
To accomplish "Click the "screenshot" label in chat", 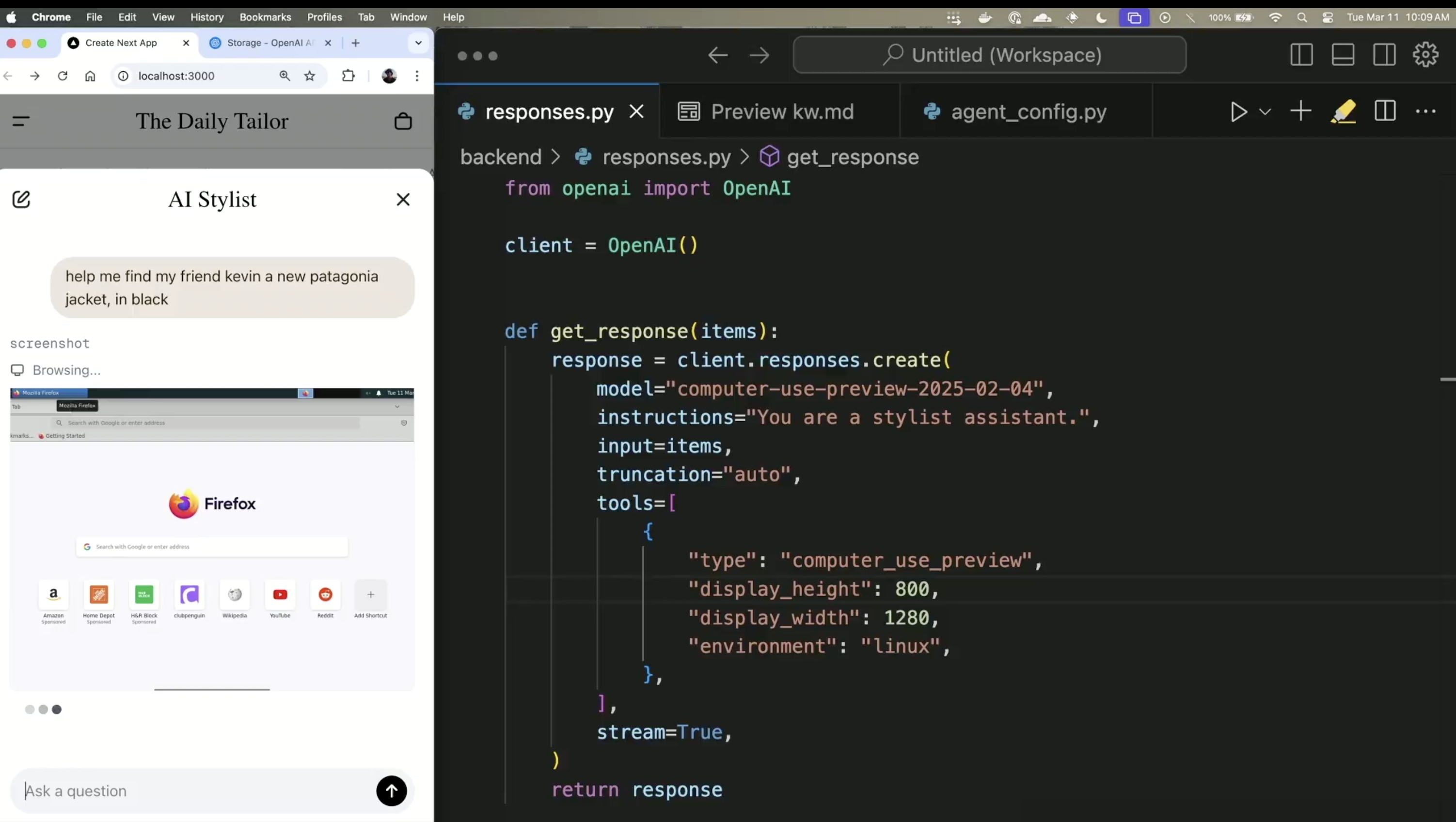I will point(50,343).
